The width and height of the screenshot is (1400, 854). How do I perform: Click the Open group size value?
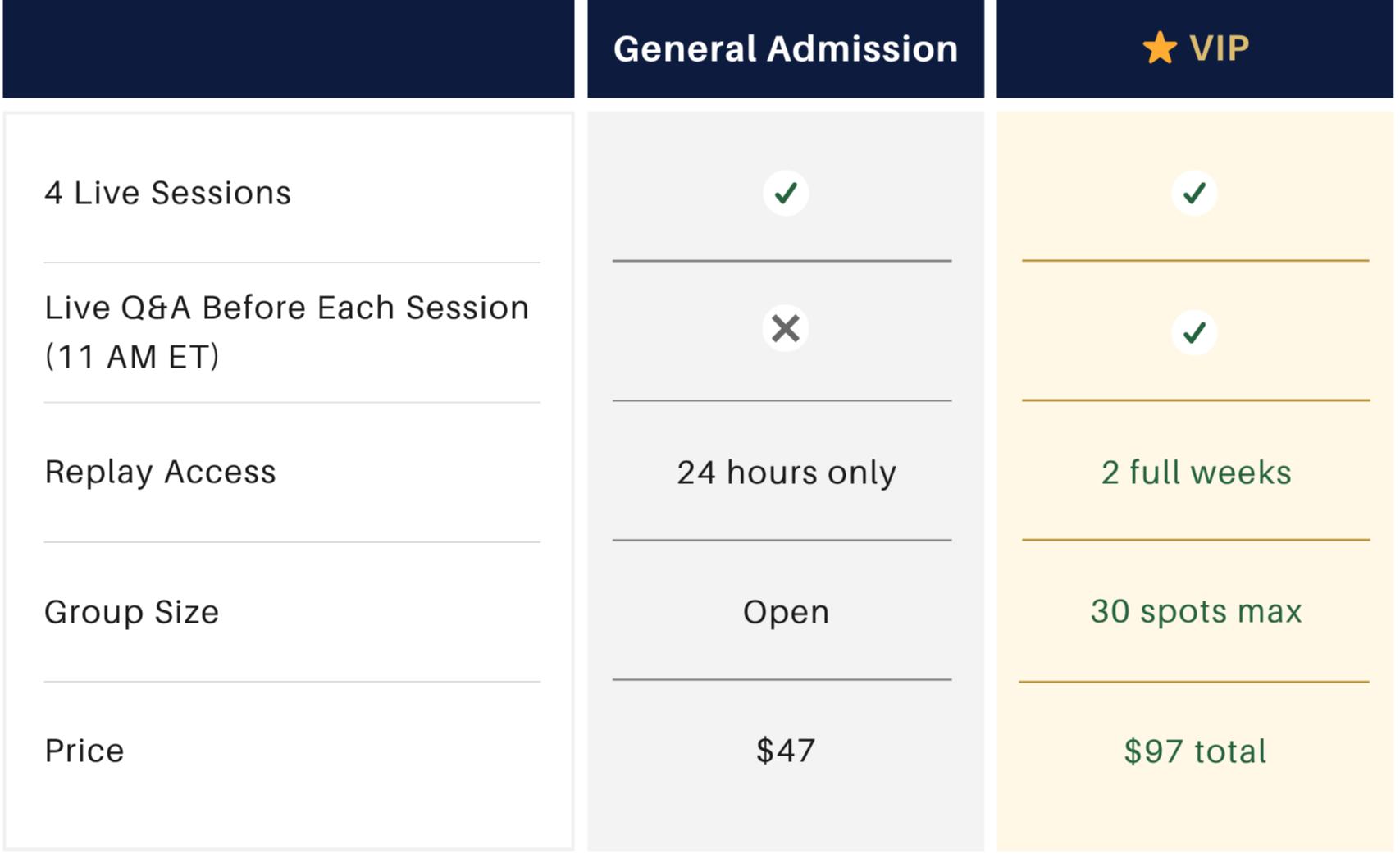tap(786, 612)
